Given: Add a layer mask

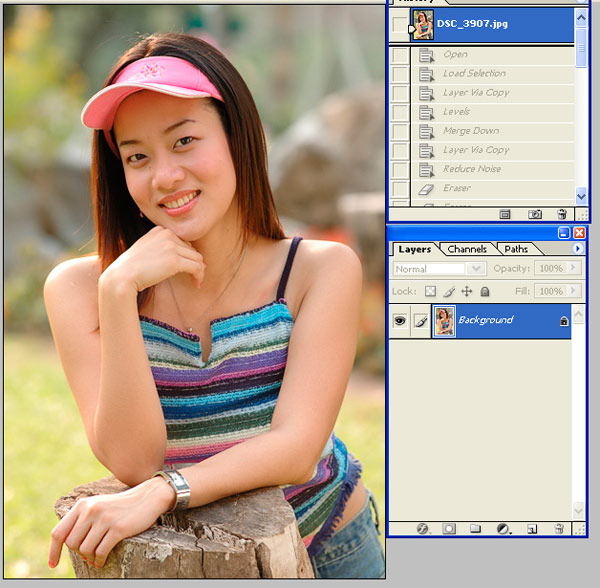Looking at the screenshot, I should pos(449,529).
